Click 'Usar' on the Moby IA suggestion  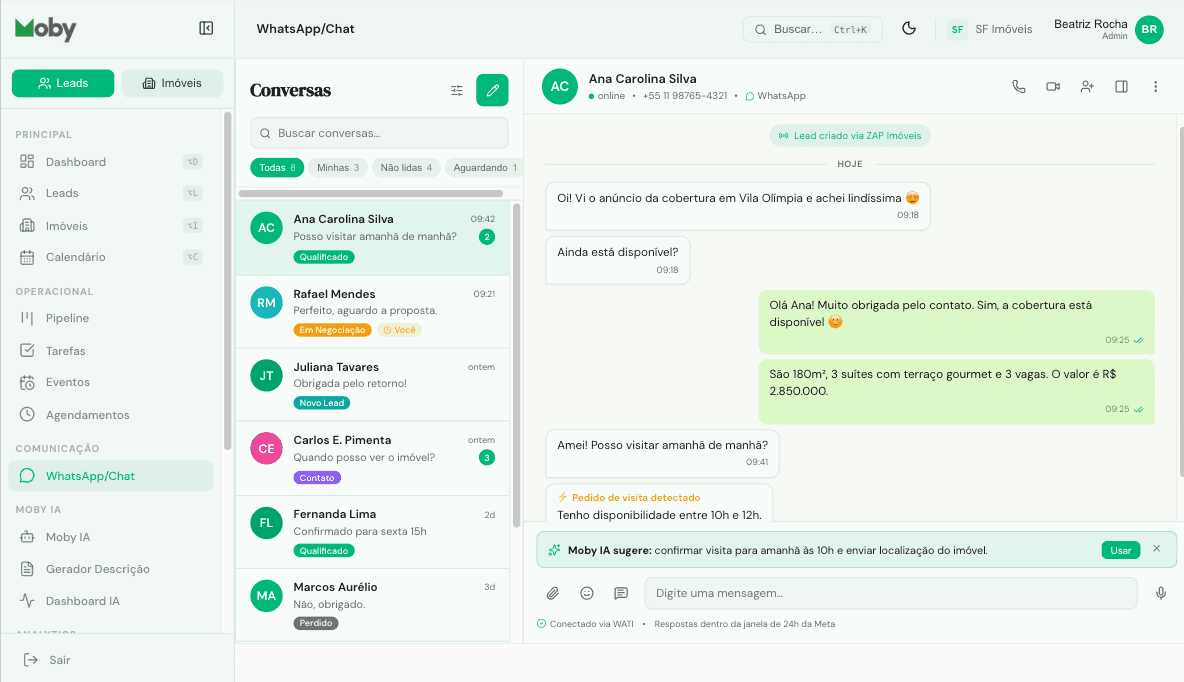[x=1120, y=549]
